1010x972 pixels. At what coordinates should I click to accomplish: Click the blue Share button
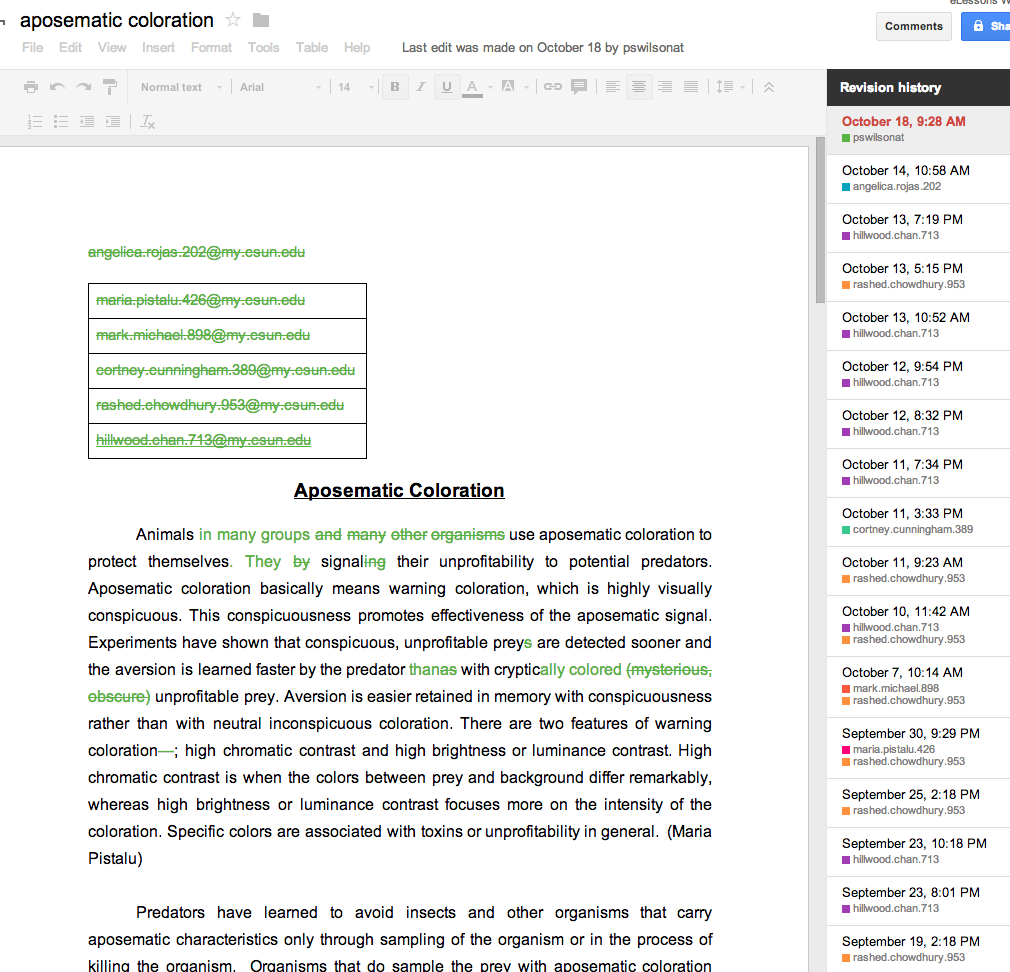click(986, 26)
